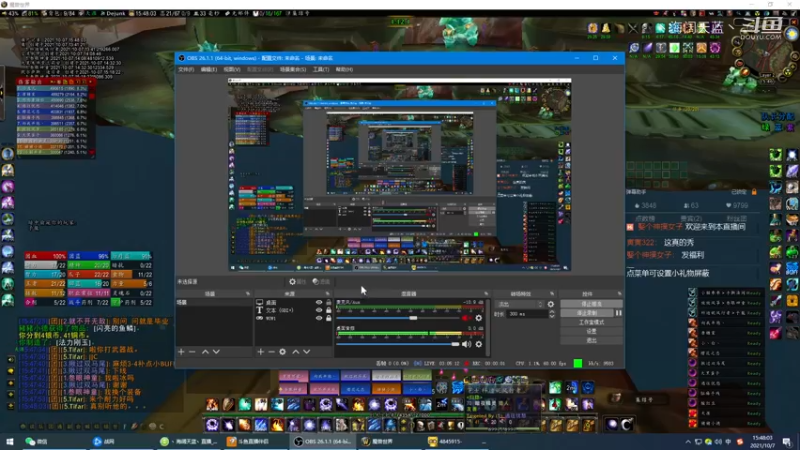
Task: Toggle lock on the desktop capture source
Action: [x=329, y=303]
